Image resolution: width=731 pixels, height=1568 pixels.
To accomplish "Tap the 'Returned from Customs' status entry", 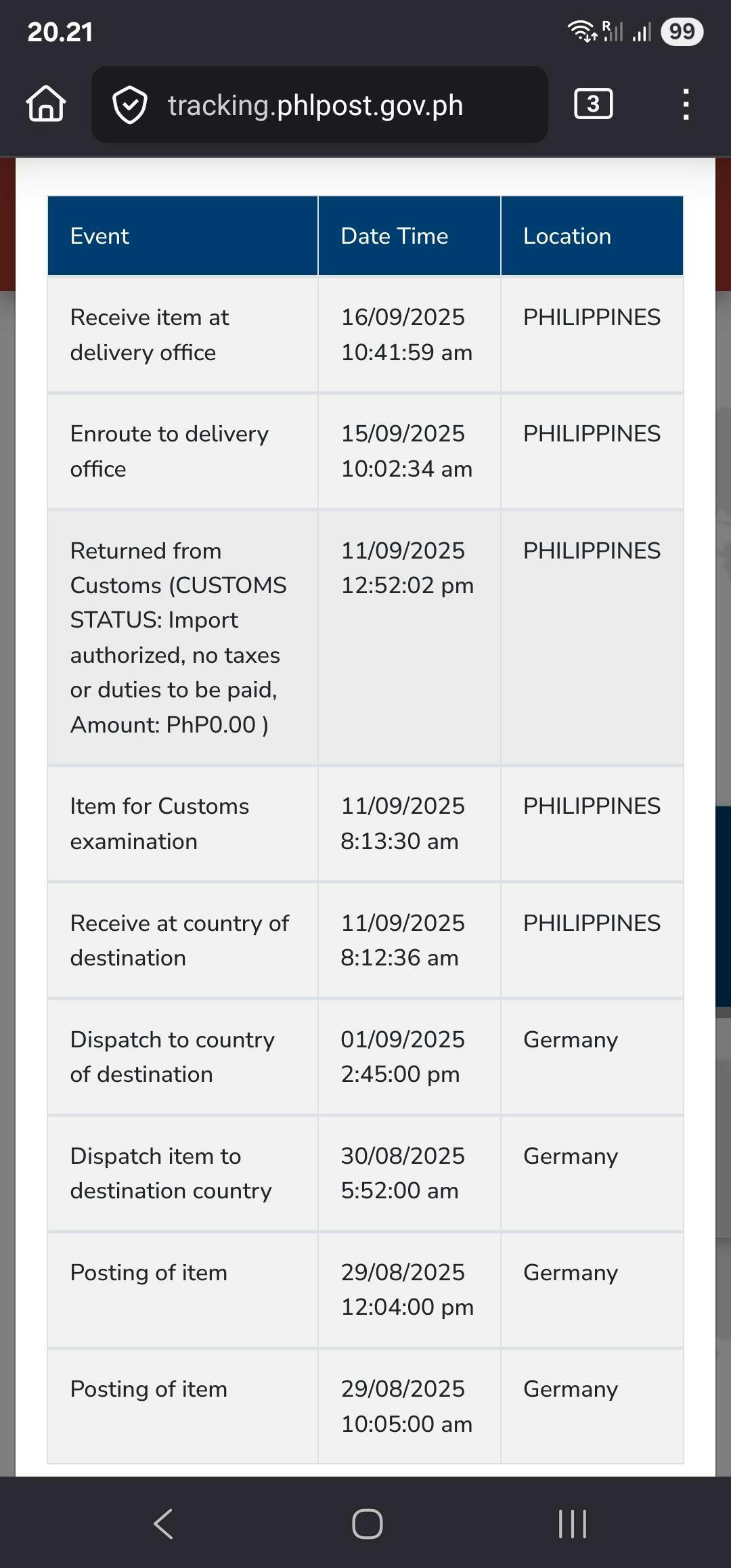I will (x=178, y=637).
